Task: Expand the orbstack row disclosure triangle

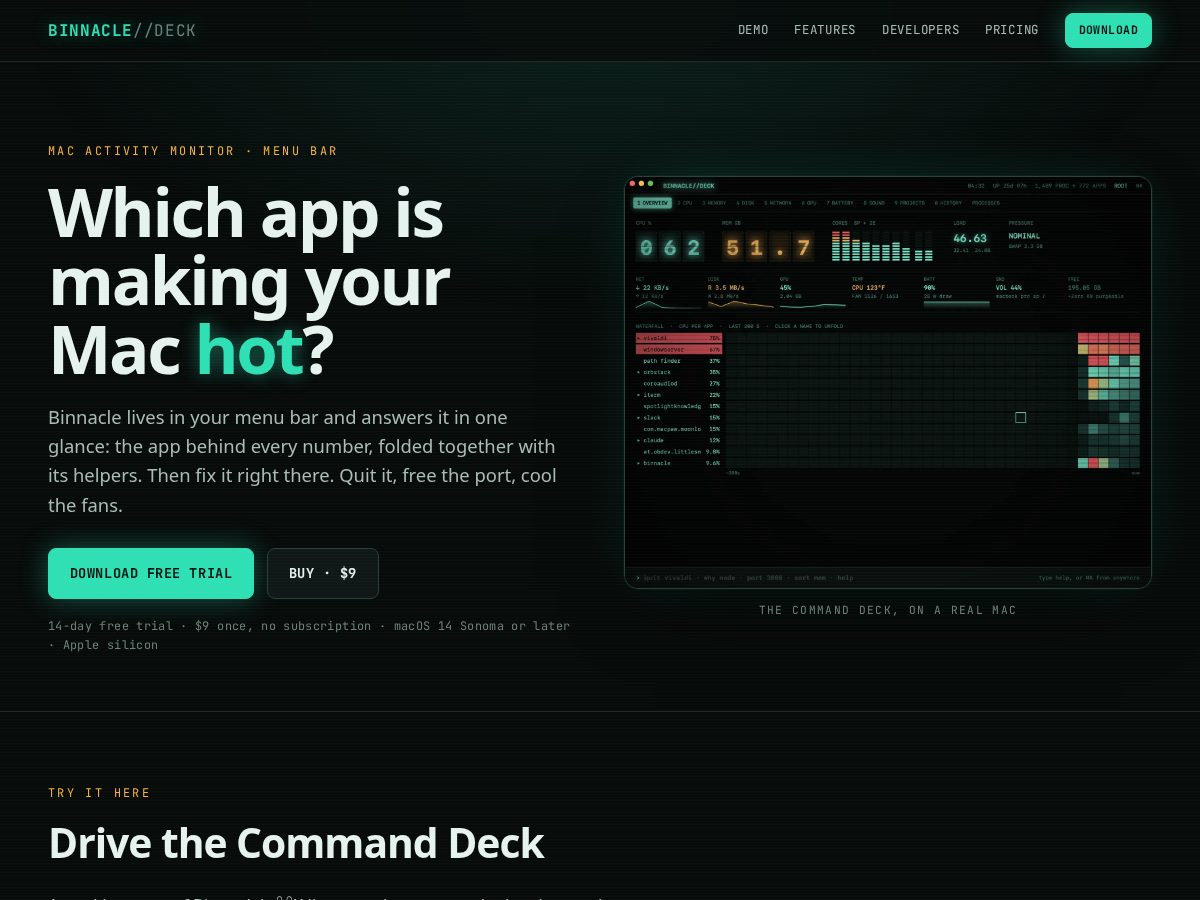Action: click(x=639, y=372)
